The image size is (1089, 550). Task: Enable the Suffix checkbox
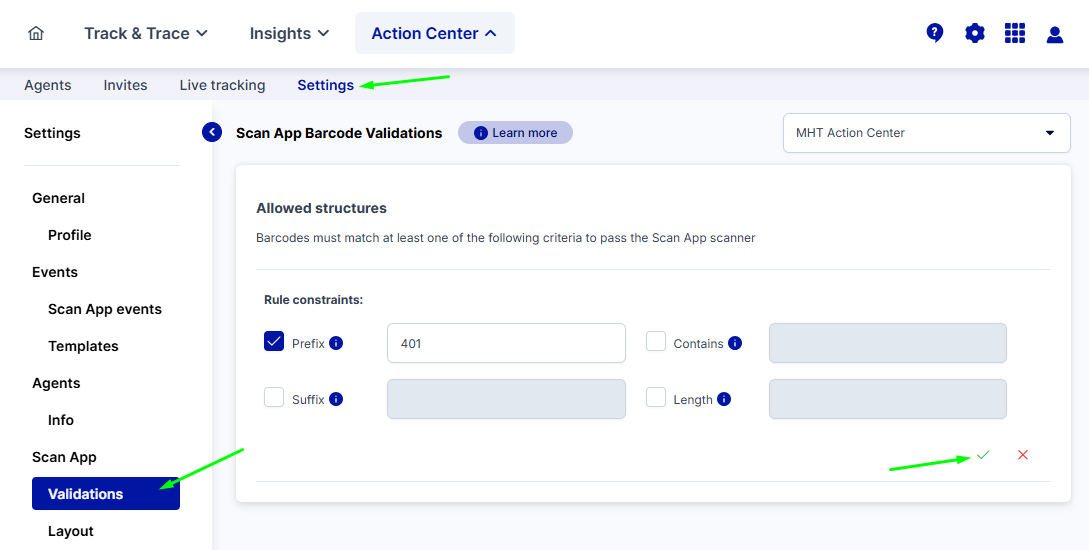274,398
